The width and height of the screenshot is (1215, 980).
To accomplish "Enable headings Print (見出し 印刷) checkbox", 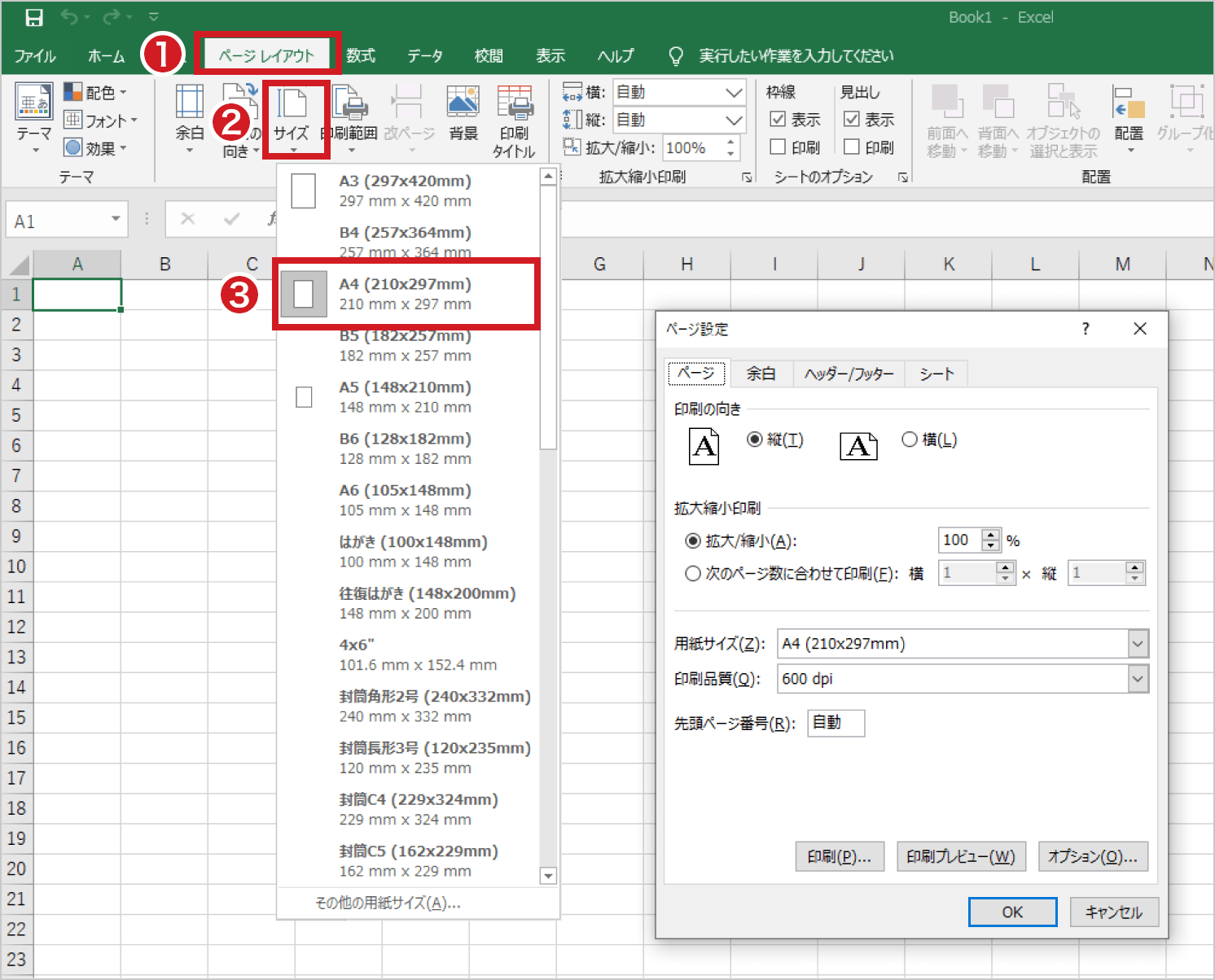I will point(852,147).
